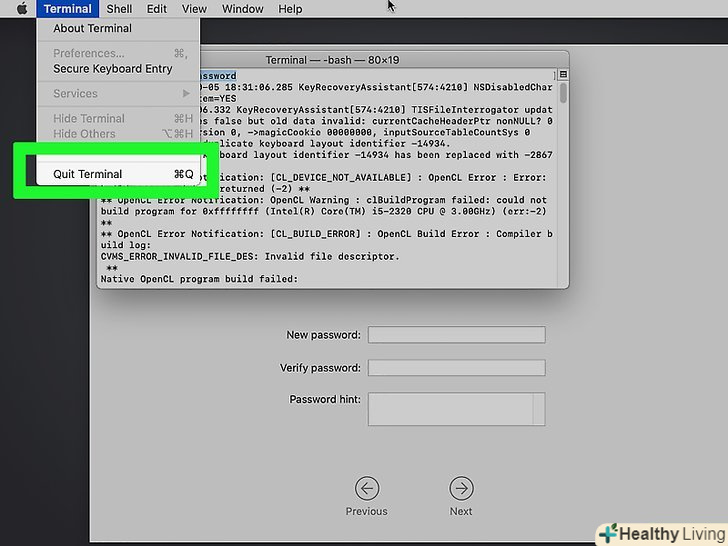Choose Hide Others
The image size is (728, 546).
pos(118,134)
